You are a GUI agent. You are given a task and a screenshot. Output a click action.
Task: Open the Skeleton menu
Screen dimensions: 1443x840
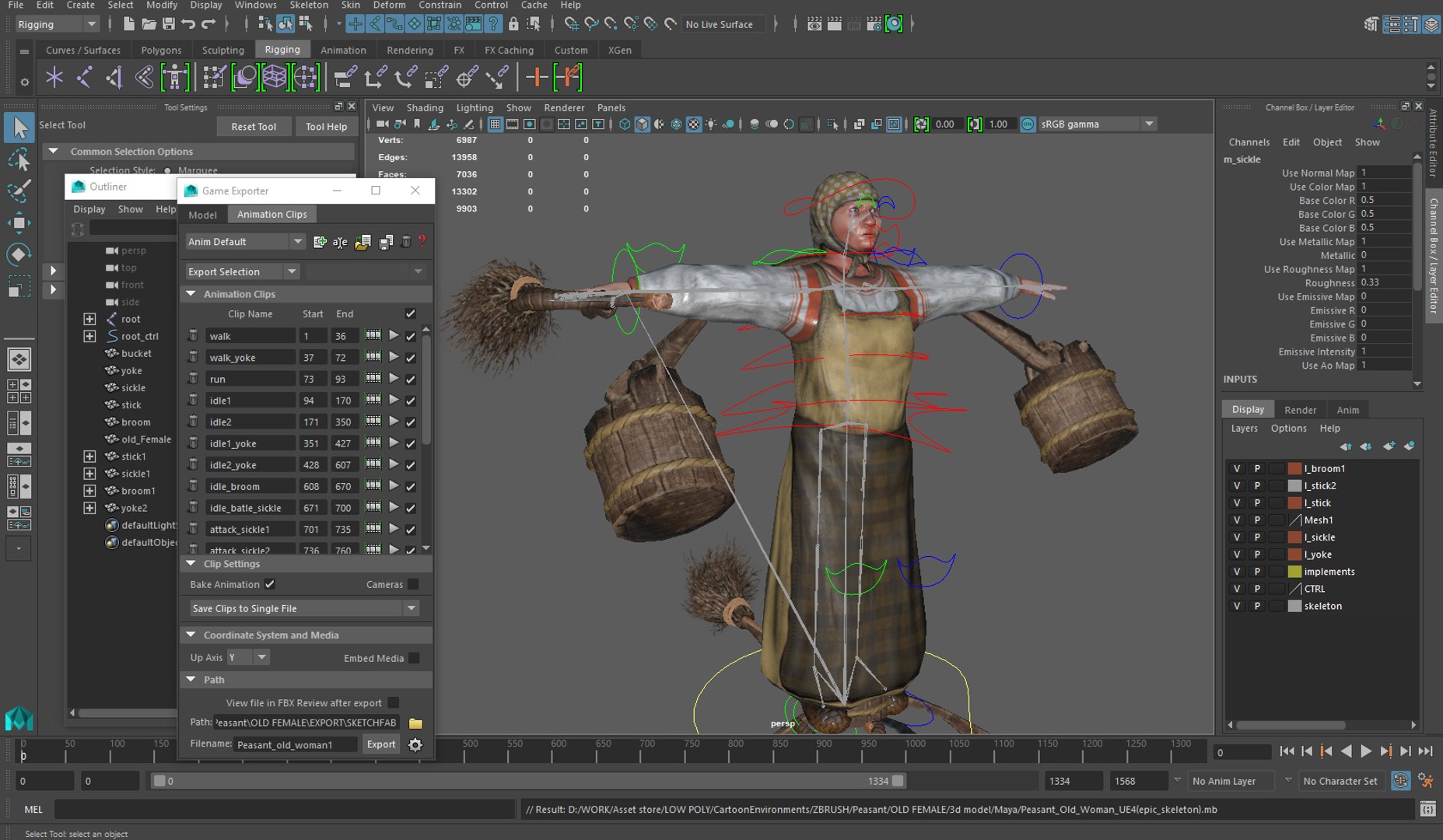click(309, 5)
